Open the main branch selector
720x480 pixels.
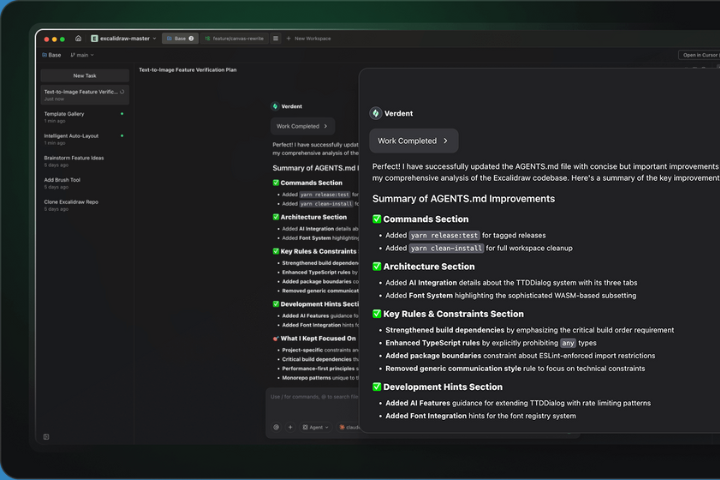tap(82, 55)
